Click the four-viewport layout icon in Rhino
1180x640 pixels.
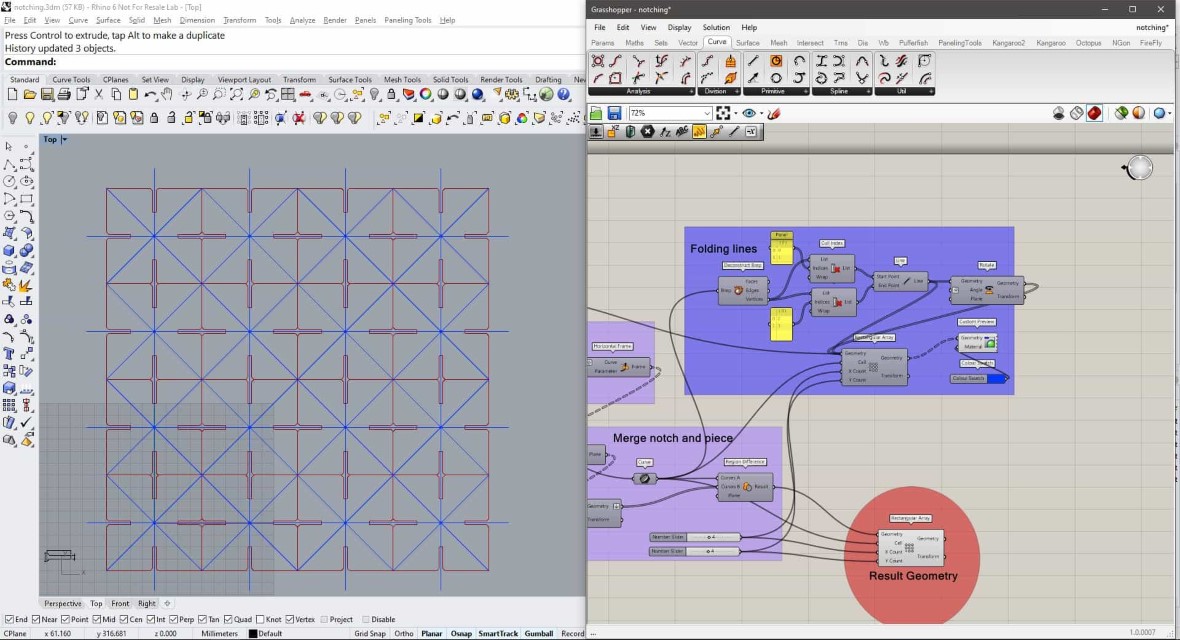pos(287,95)
